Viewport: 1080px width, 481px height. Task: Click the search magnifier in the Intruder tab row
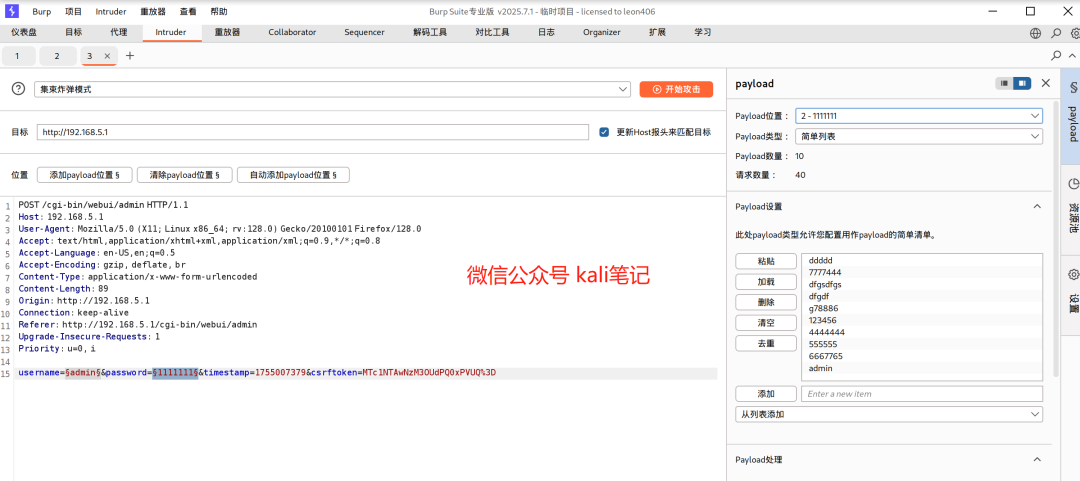(1056, 55)
